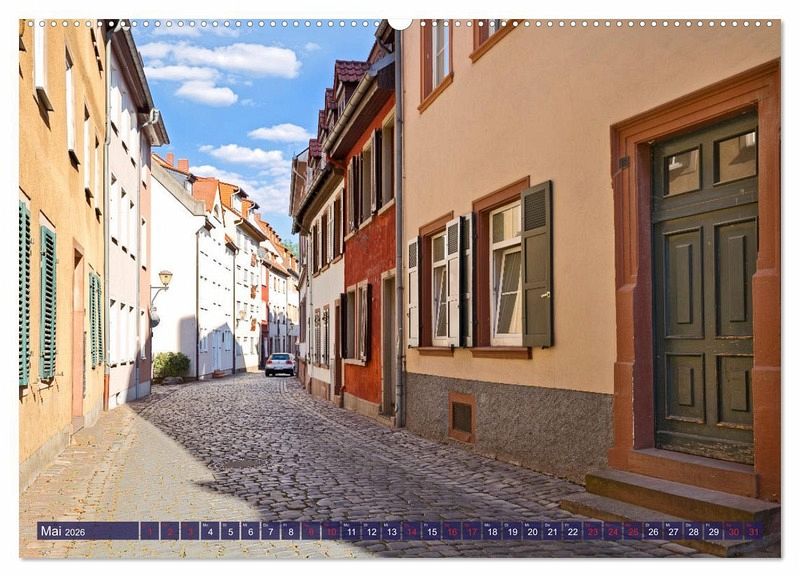
Task: Select day 24 in the calendar strip
Action: click(x=613, y=531)
